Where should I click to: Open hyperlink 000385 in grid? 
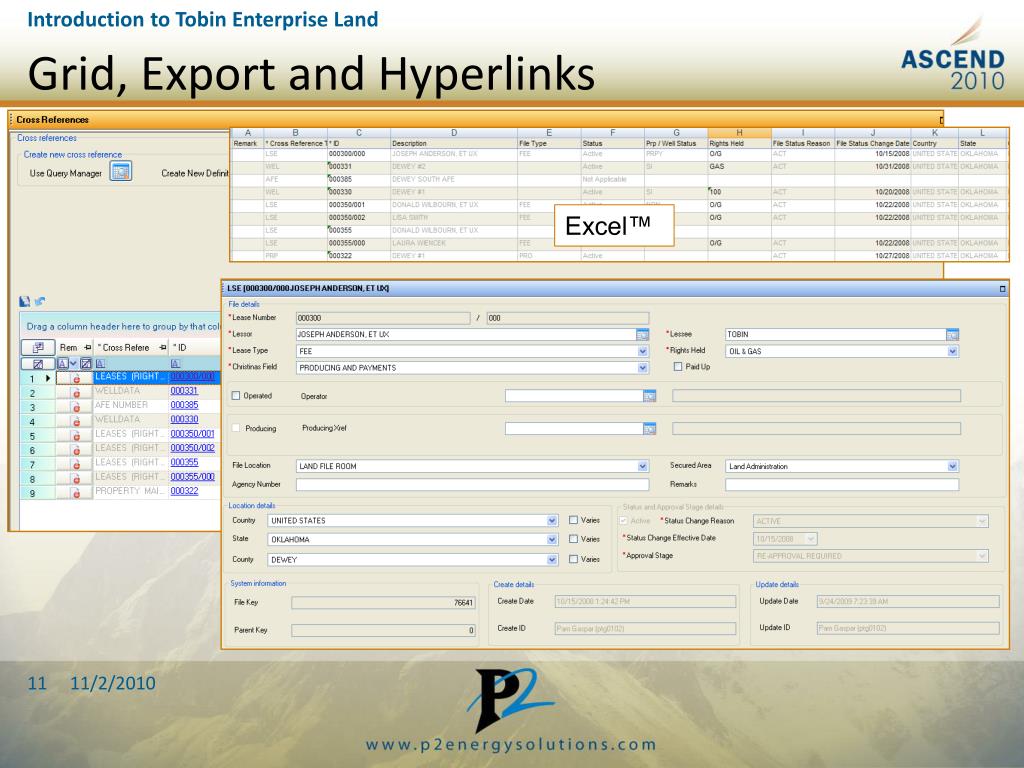tap(184, 405)
